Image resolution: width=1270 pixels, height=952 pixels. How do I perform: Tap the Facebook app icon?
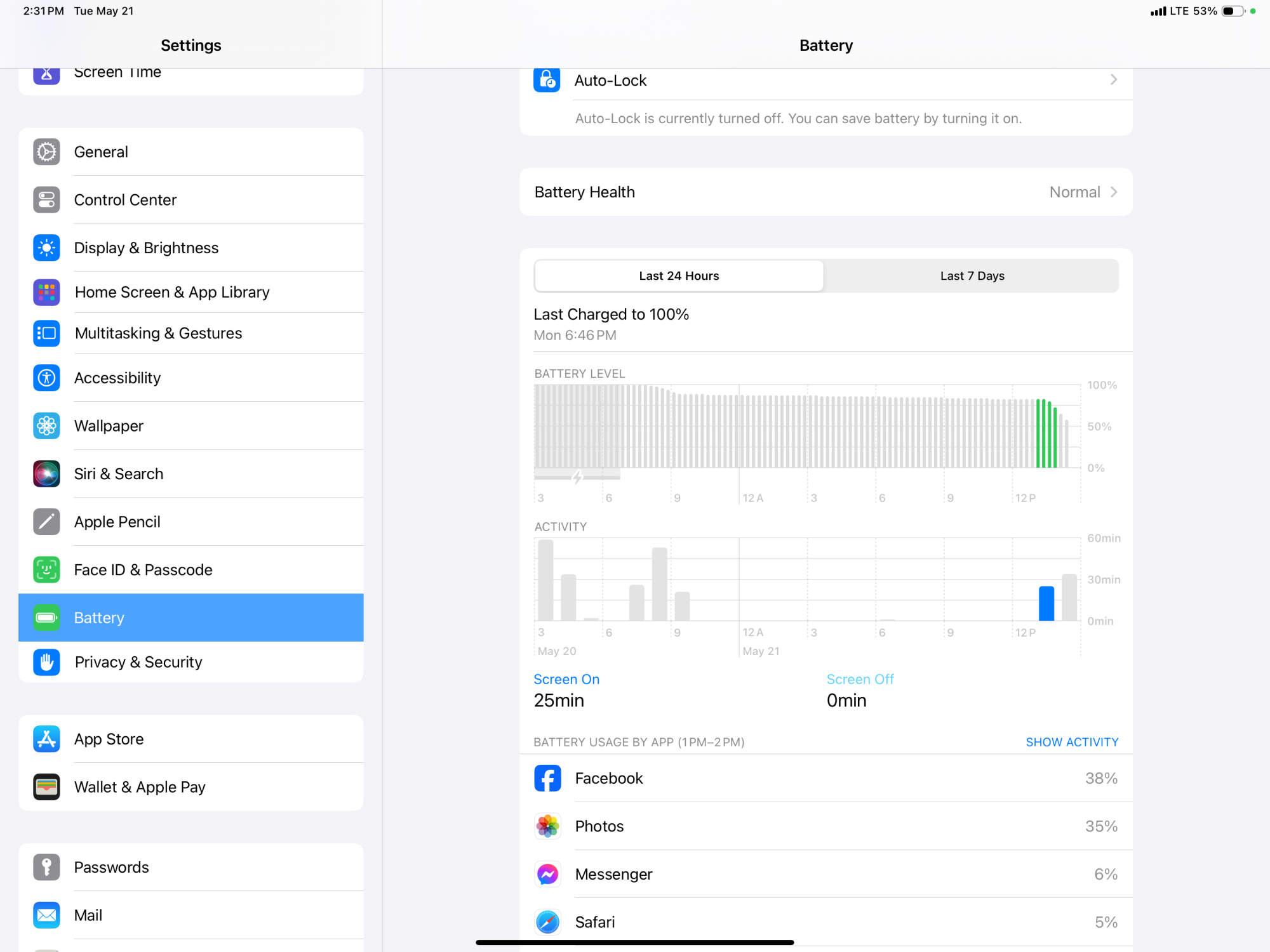[x=547, y=778]
